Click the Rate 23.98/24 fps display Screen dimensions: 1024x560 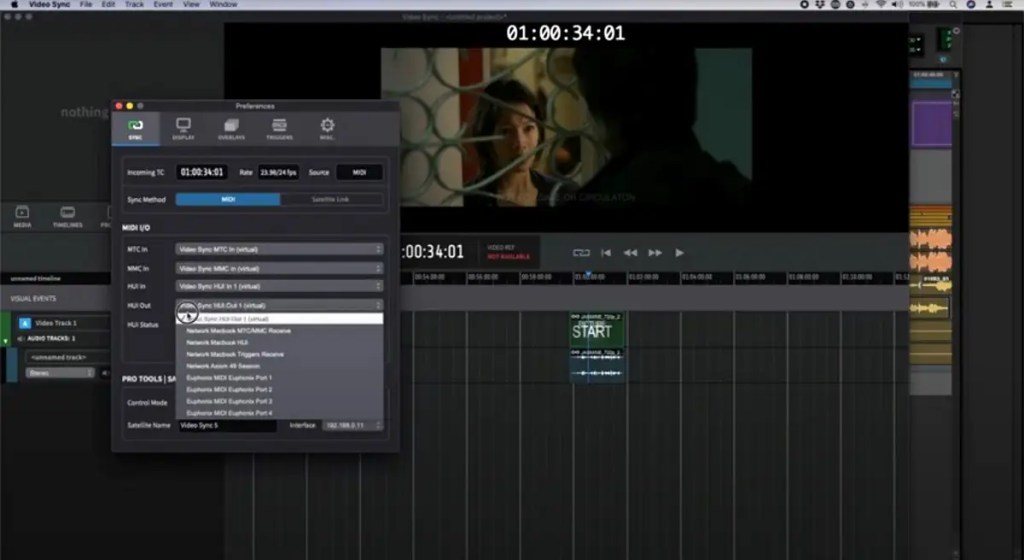(278, 172)
